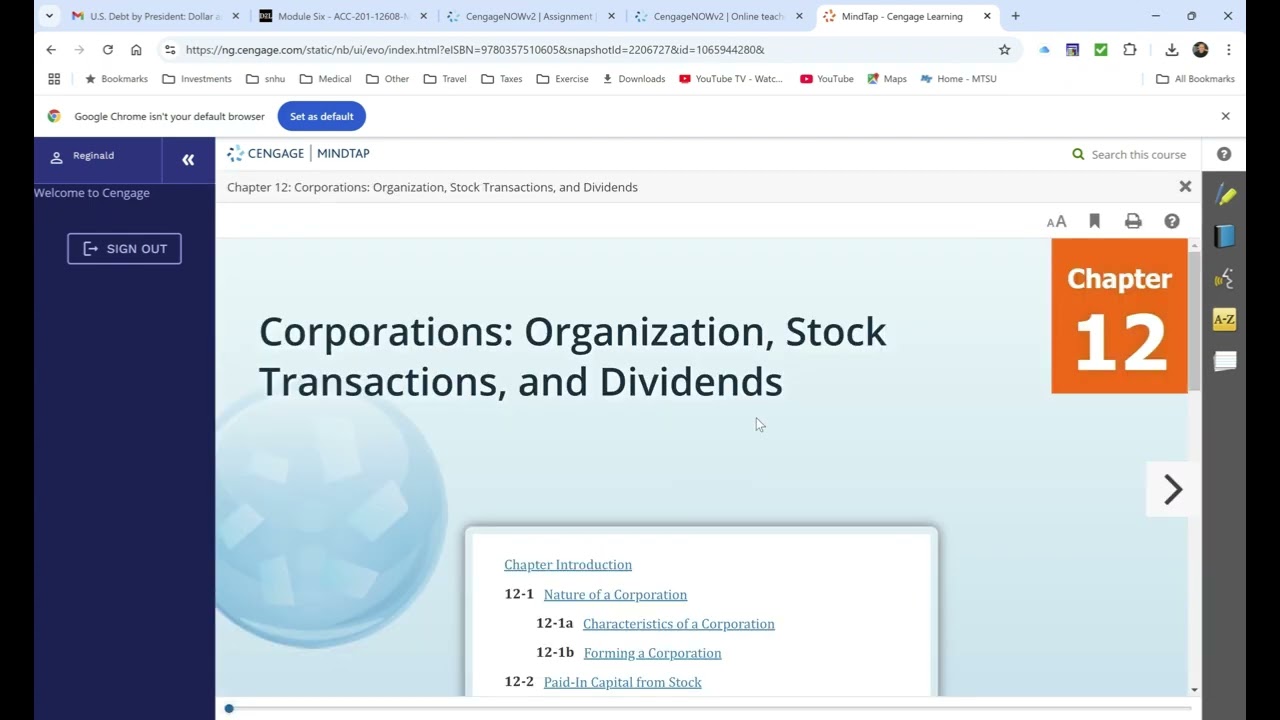Open the Chrome three-dot menu

[x=1228, y=49]
